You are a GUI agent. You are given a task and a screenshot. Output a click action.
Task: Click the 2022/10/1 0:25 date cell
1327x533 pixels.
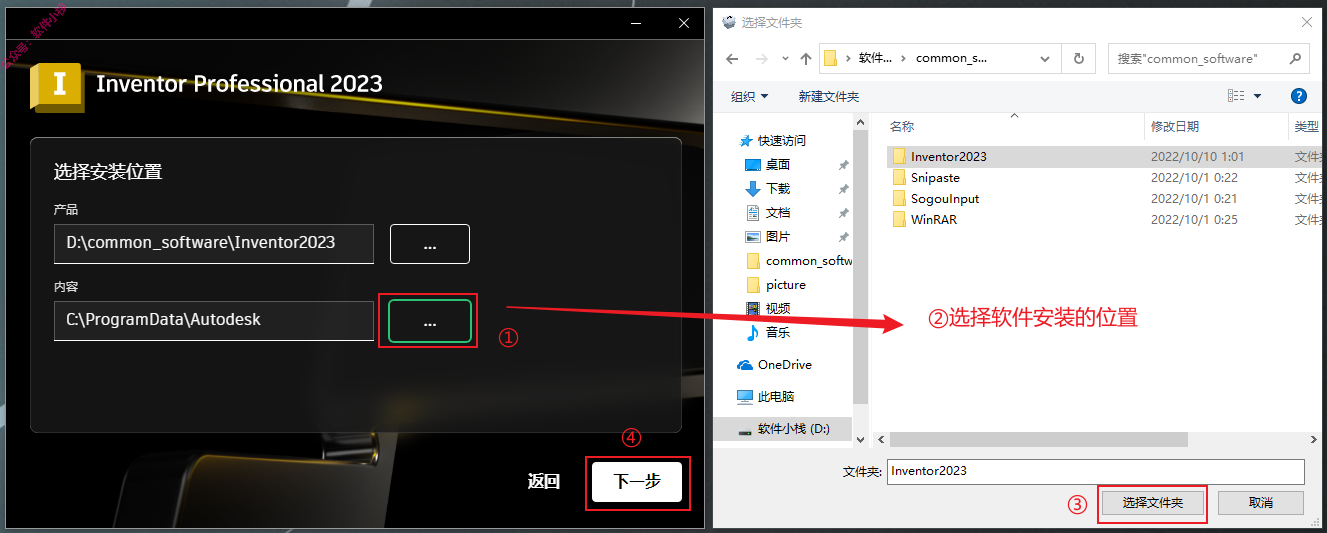pos(1194,219)
